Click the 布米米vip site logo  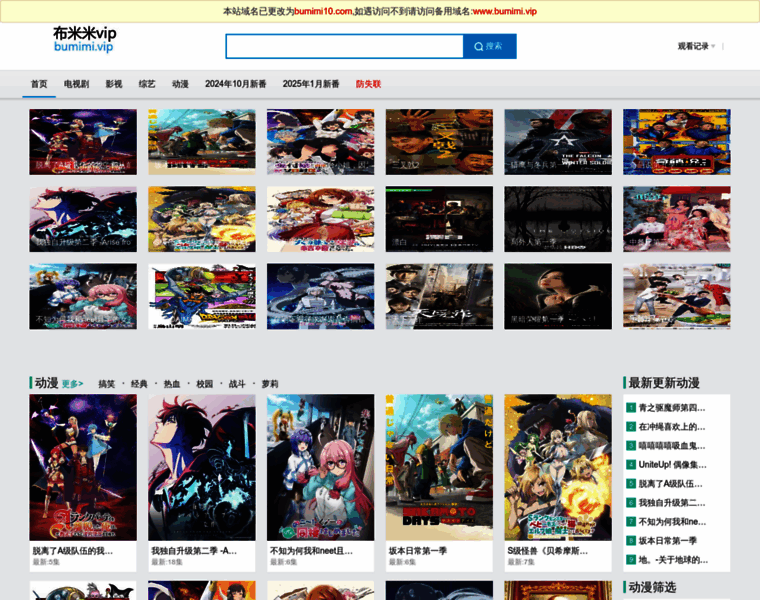coord(84,39)
